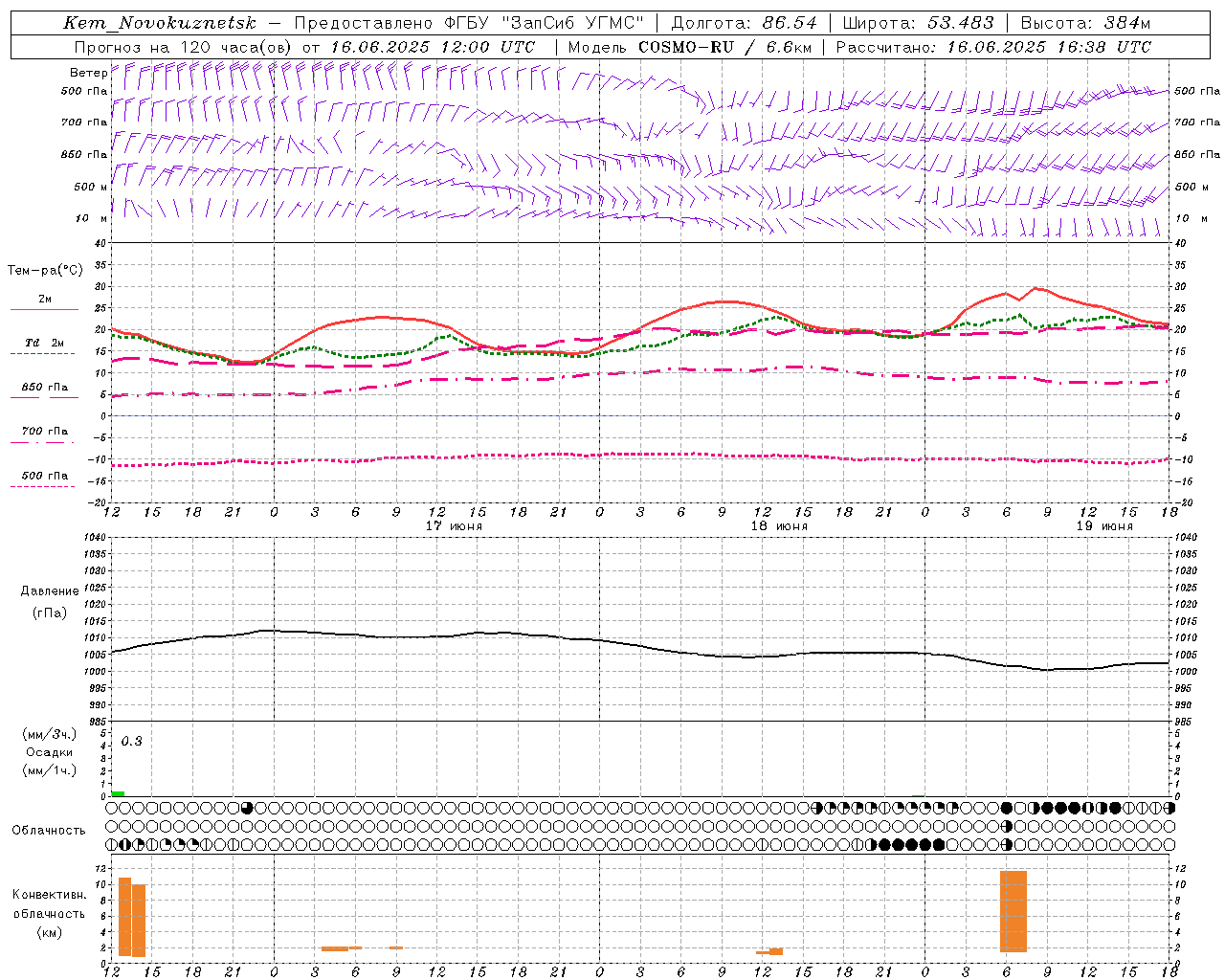Select the '16.06.2025 12:00 UTC' start time
The image size is (1225, 980).
(433, 47)
